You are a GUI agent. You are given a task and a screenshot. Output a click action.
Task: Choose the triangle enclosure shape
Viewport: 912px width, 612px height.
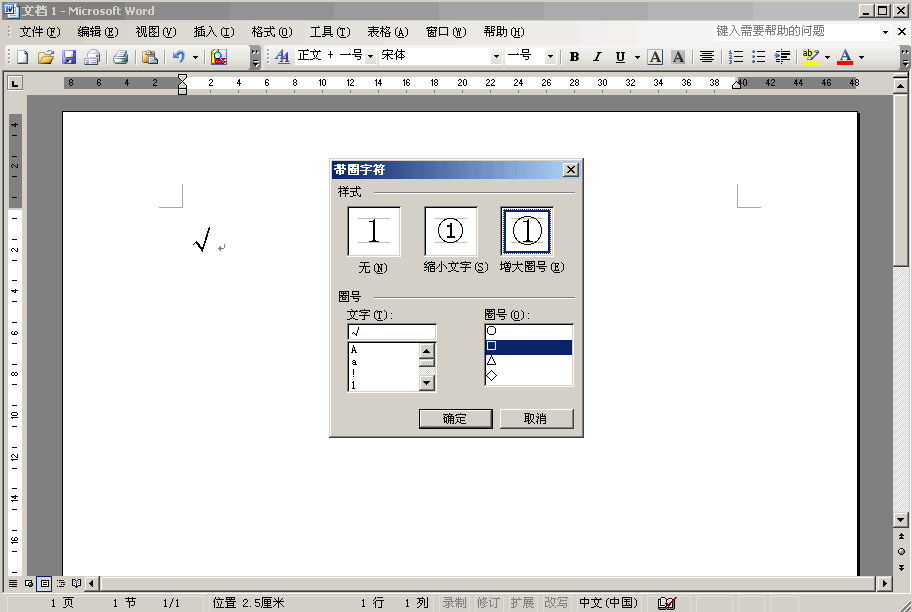tap(528, 361)
